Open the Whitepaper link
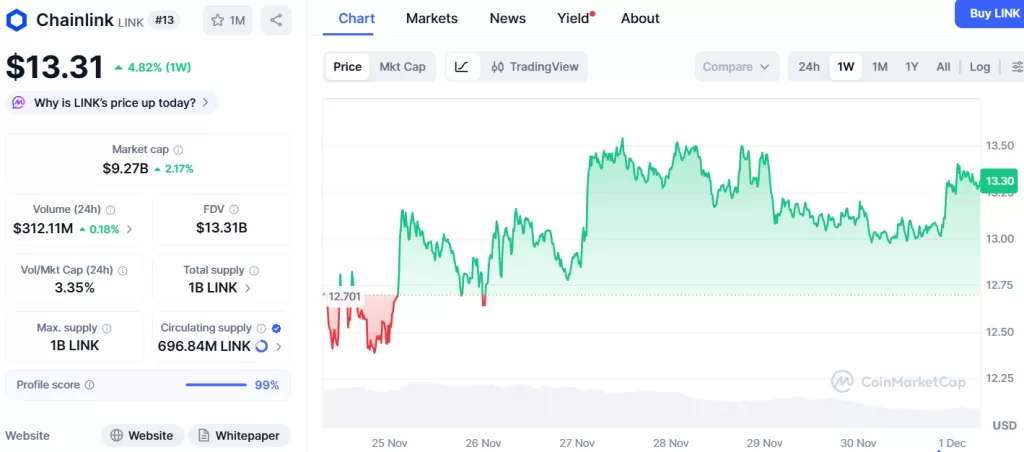This screenshot has width=1024, height=452. pos(240,436)
